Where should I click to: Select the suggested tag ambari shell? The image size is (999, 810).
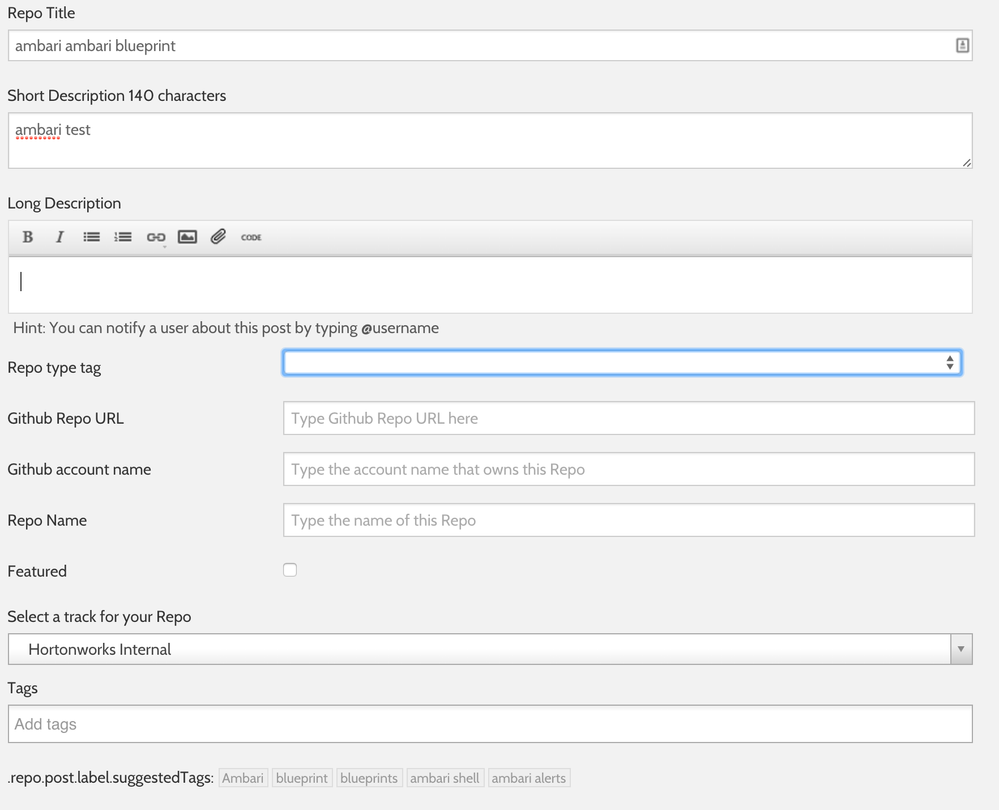(x=445, y=778)
